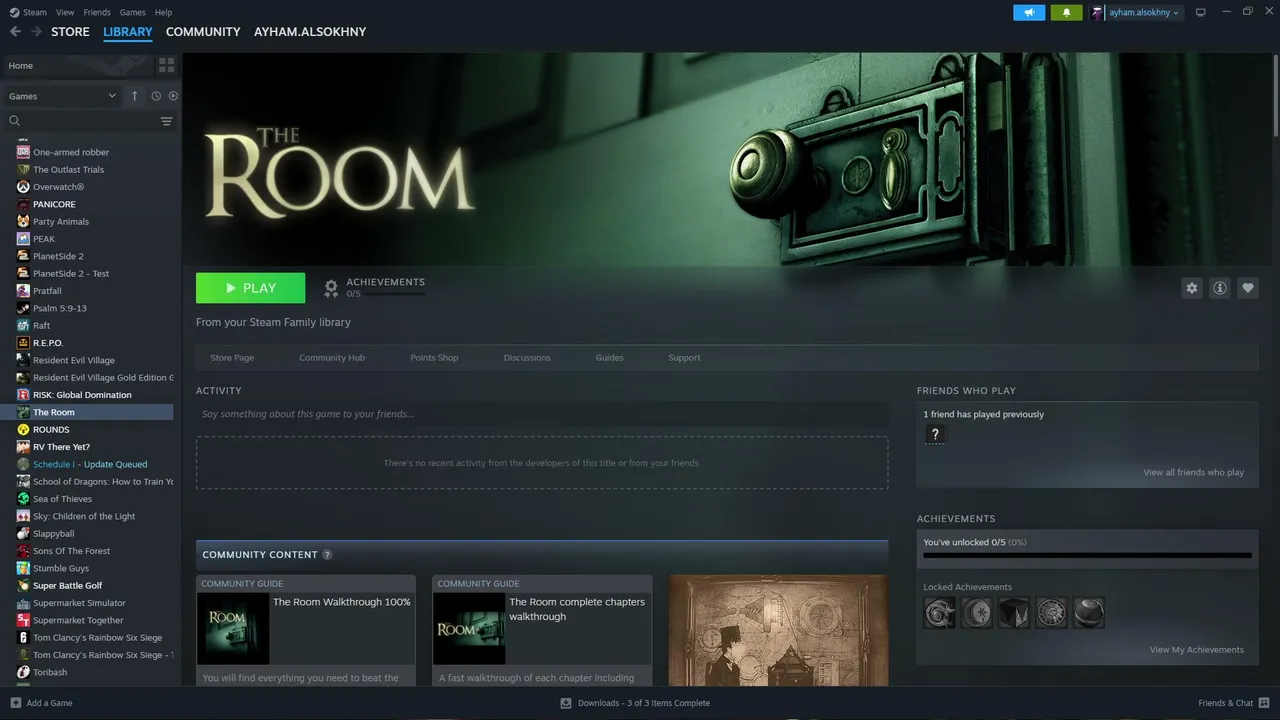
Task: Expand the Games collection dropdown
Action: coord(62,96)
